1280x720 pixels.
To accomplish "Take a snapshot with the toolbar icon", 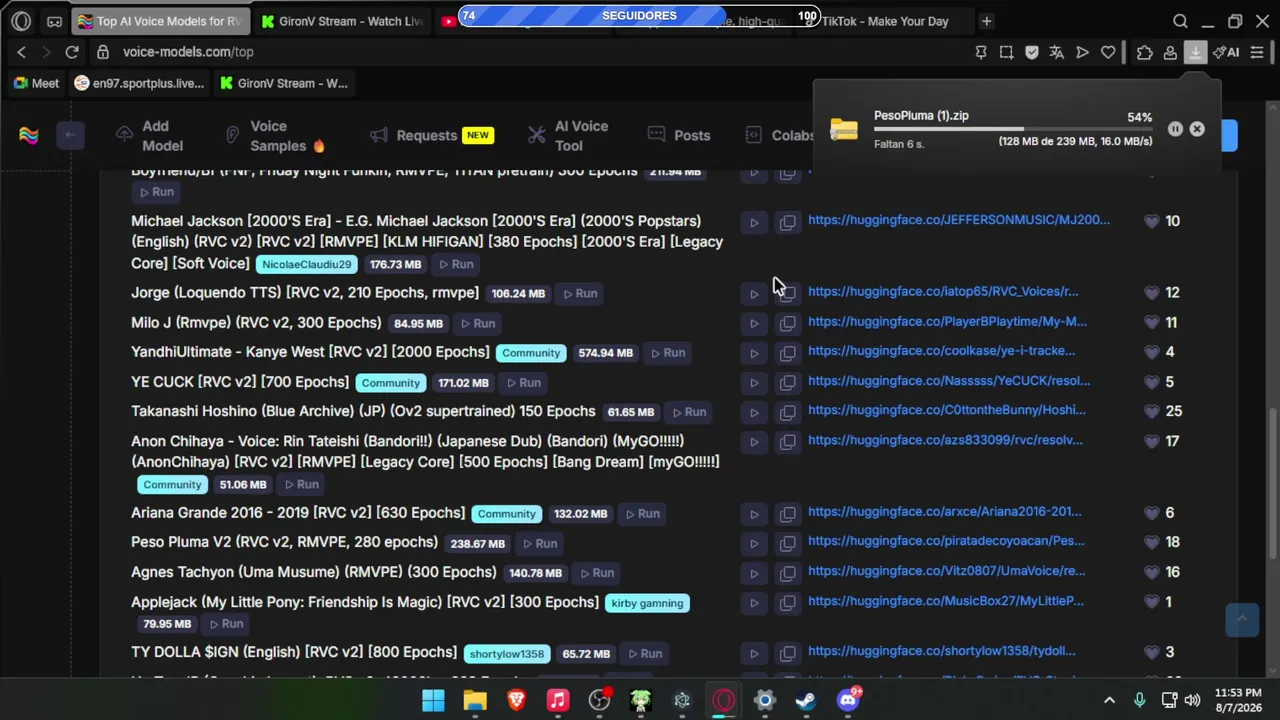I will (1006, 52).
